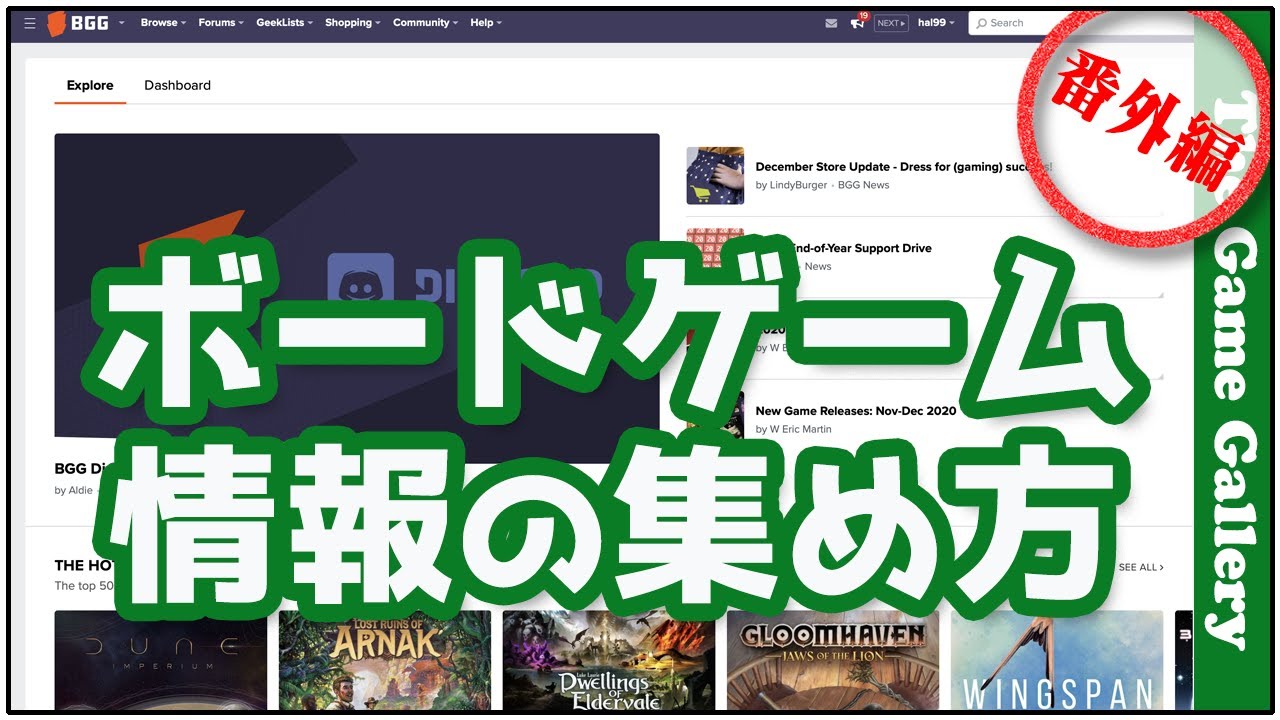Open the Wingspan game cover
The width and height of the screenshot is (1280, 720).
[1056, 660]
